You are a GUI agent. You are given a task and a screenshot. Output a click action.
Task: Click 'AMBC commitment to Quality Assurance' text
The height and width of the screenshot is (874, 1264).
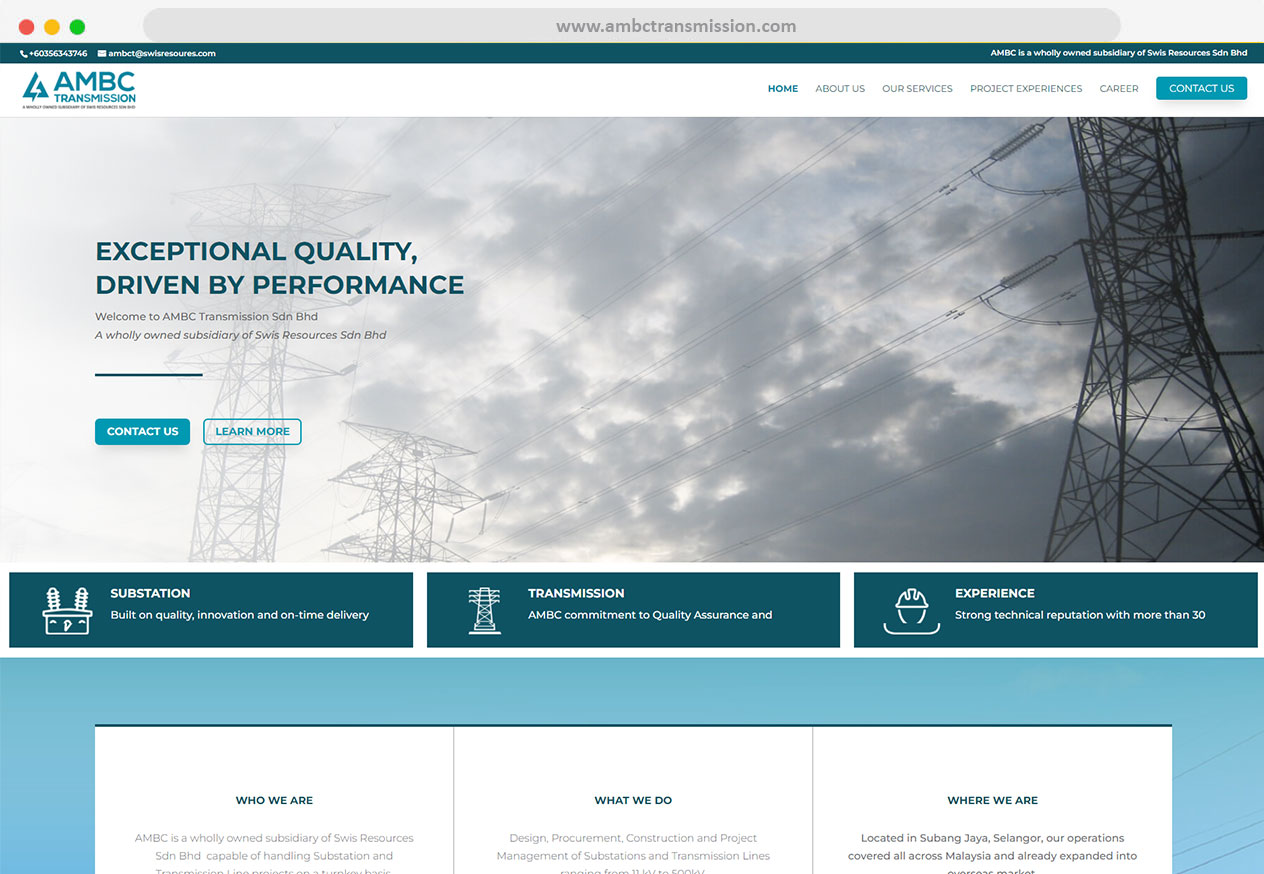650,615
